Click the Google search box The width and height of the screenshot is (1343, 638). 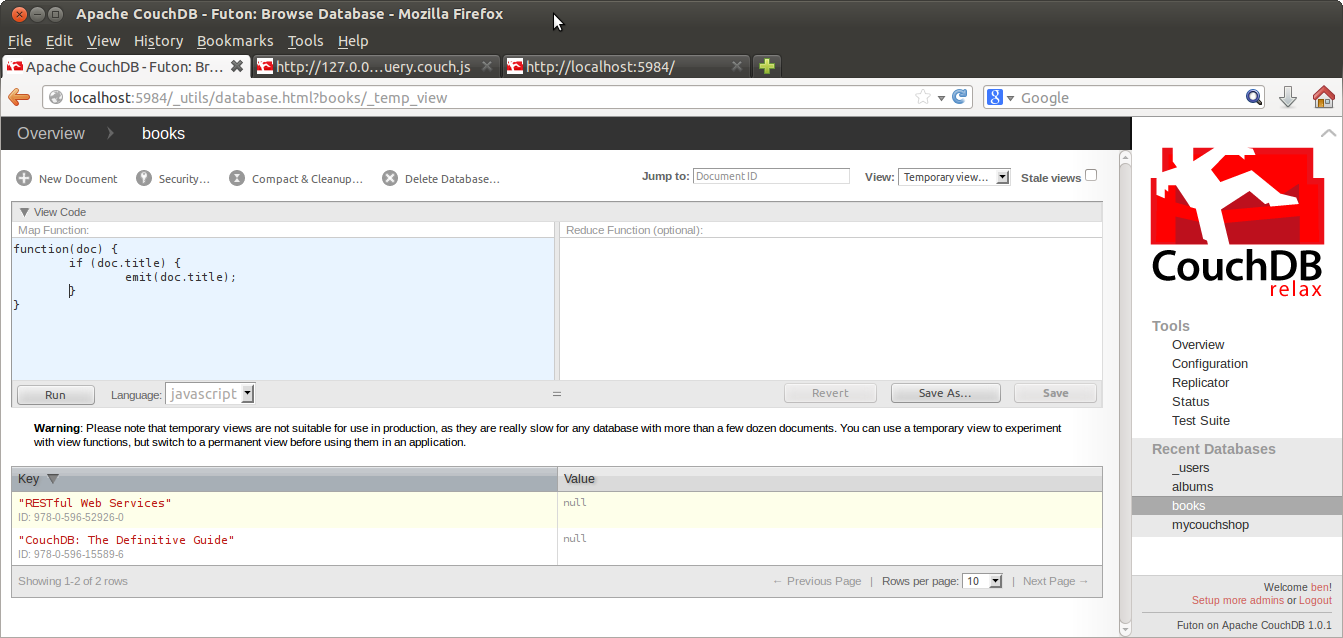1130,98
